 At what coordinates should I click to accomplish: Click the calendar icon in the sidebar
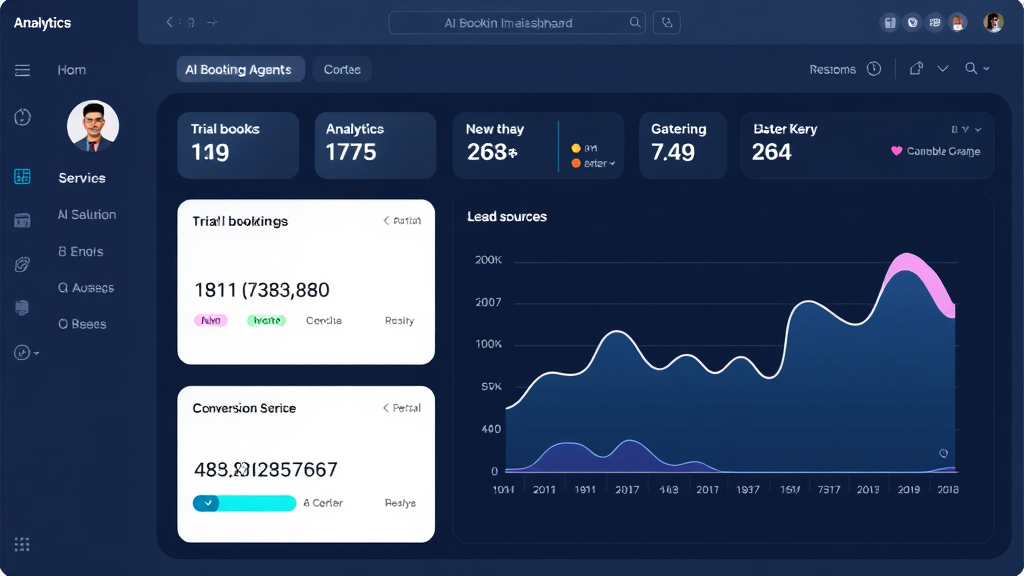tap(22, 220)
